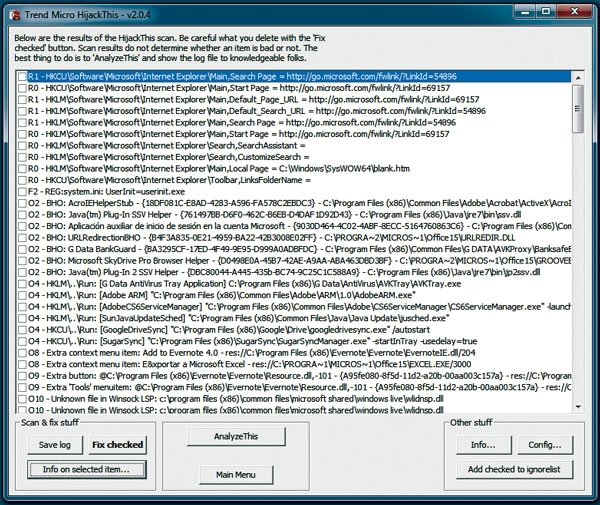Viewport: 600px width, 505px height.
Task: Check the O2 BHO G Data BankGuard entry
Action: coord(22,249)
